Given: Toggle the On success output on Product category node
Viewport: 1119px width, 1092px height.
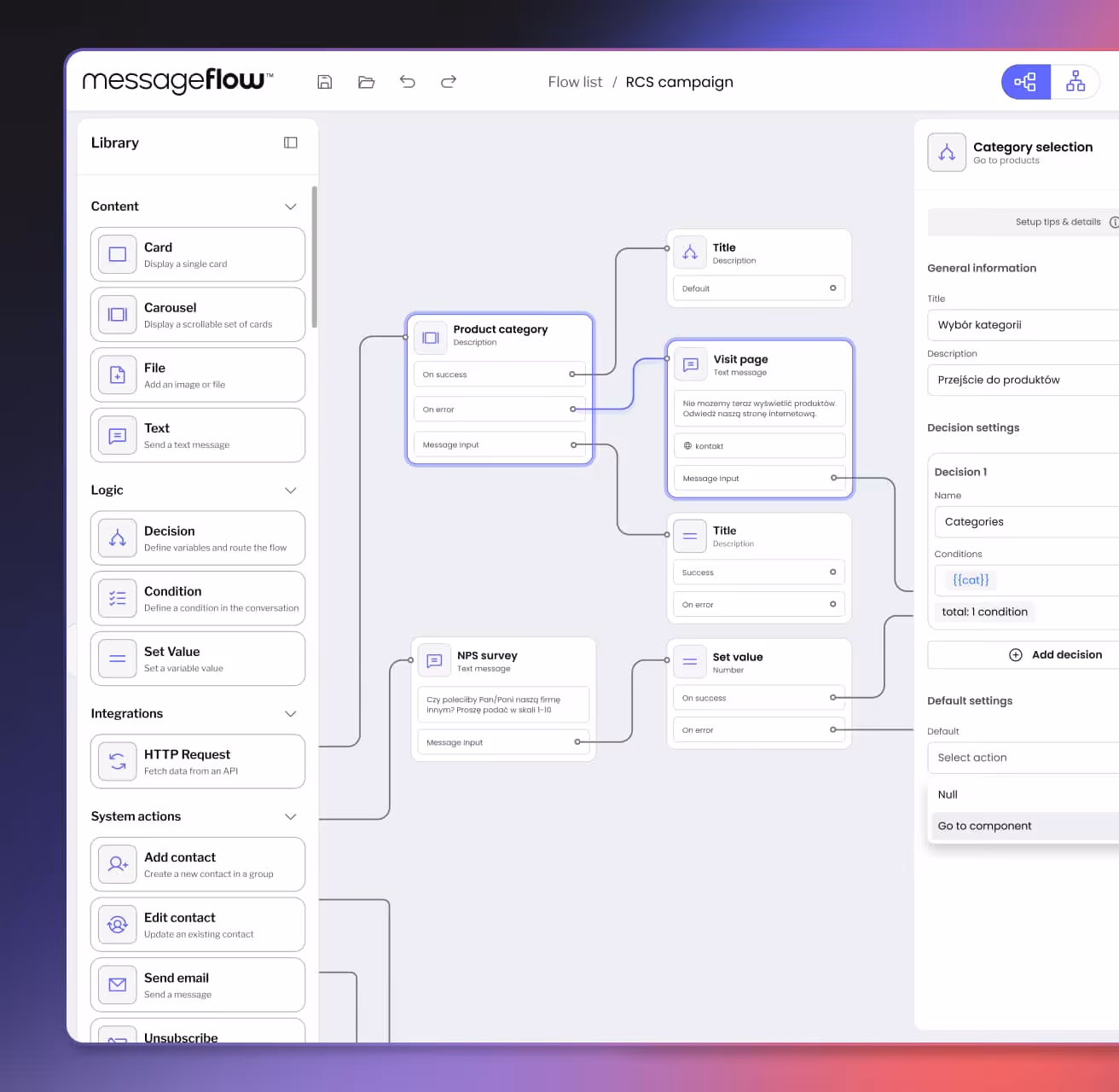Looking at the screenshot, I should pyautogui.click(x=574, y=374).
